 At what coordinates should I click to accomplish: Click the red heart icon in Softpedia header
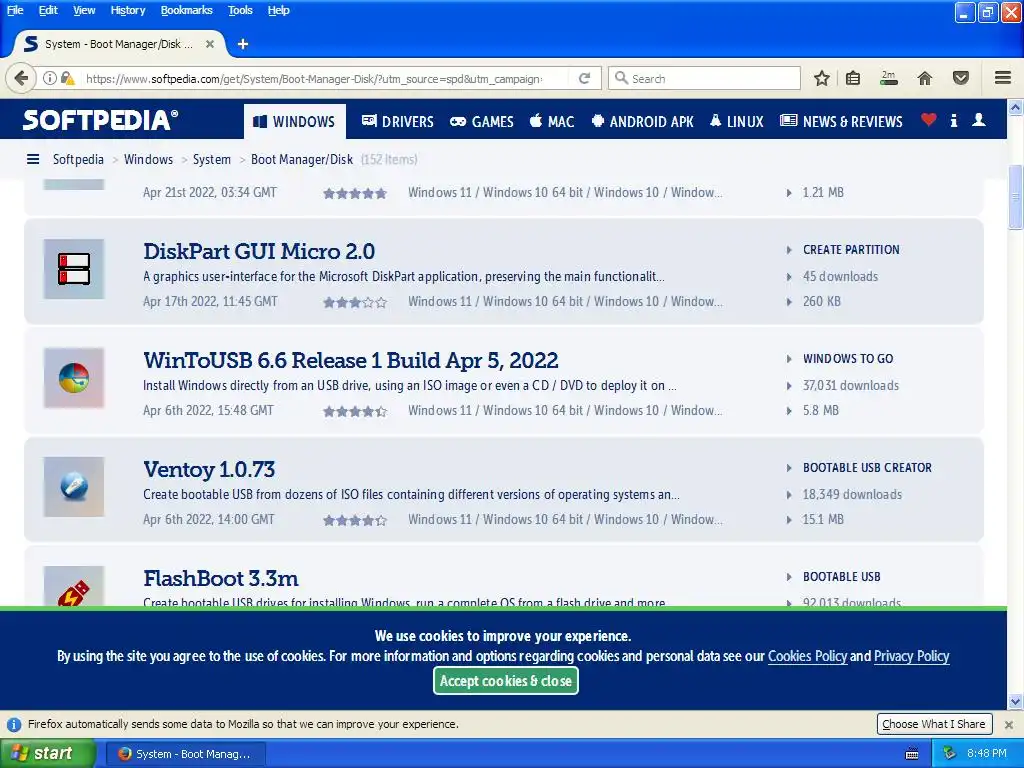point(929,120)
